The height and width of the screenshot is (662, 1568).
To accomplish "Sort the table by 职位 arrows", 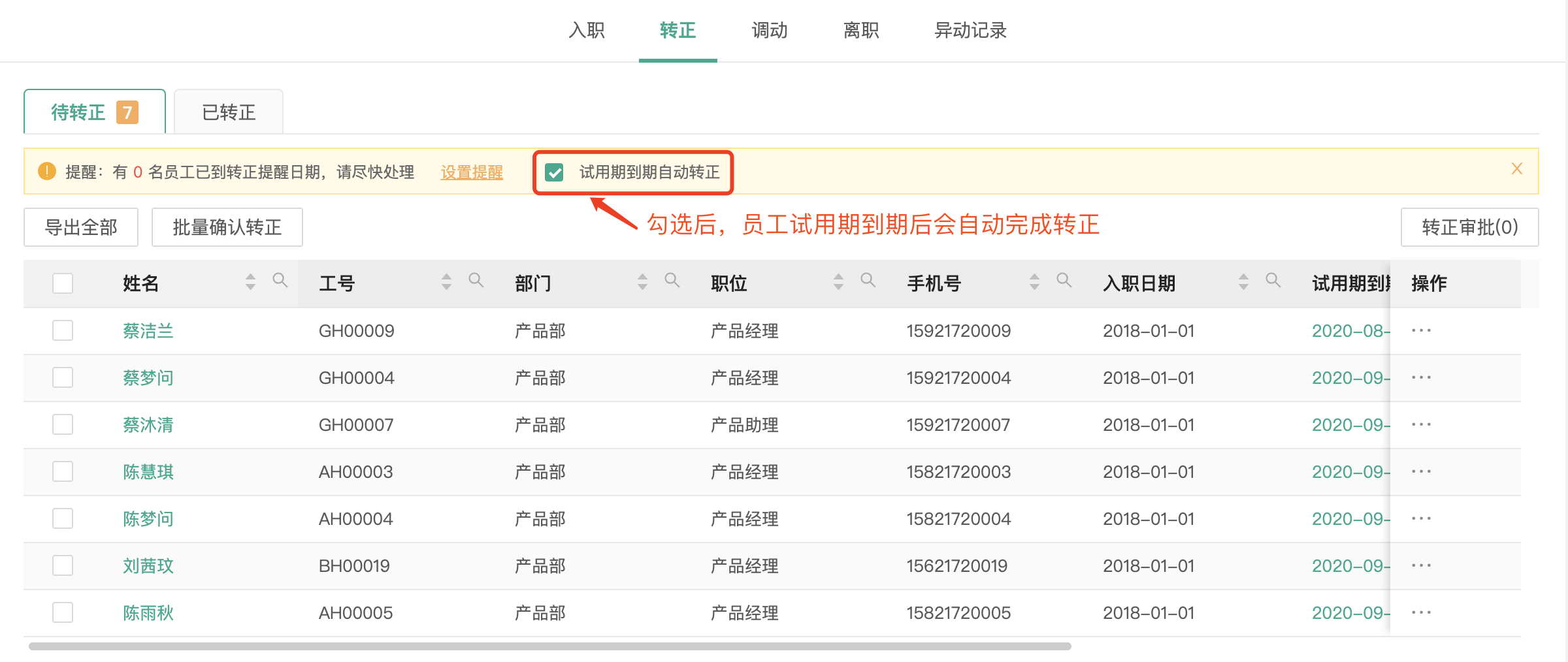I will [838, 281].
